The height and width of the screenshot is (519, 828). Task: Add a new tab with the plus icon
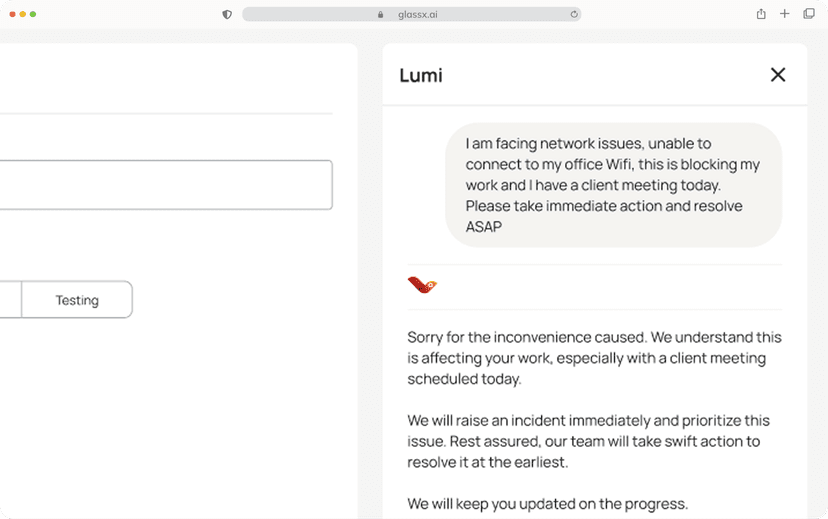(x=784, y=14)
